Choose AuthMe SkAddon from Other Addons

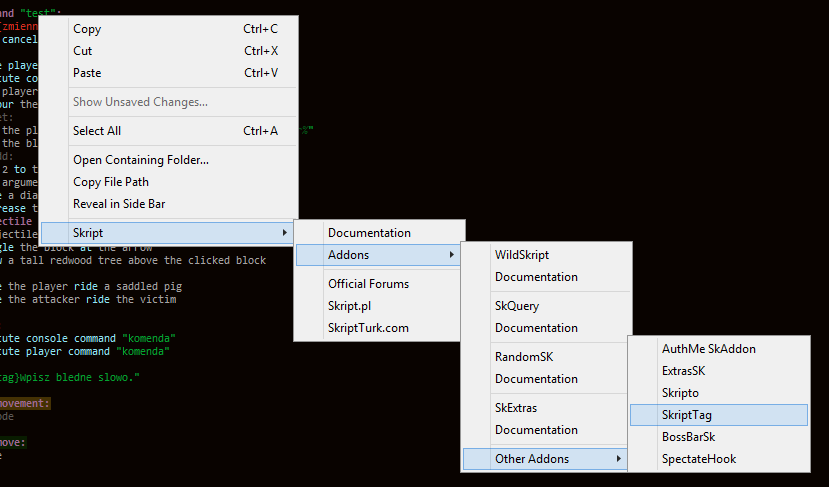pyautogui.click(x=719, y=349)
